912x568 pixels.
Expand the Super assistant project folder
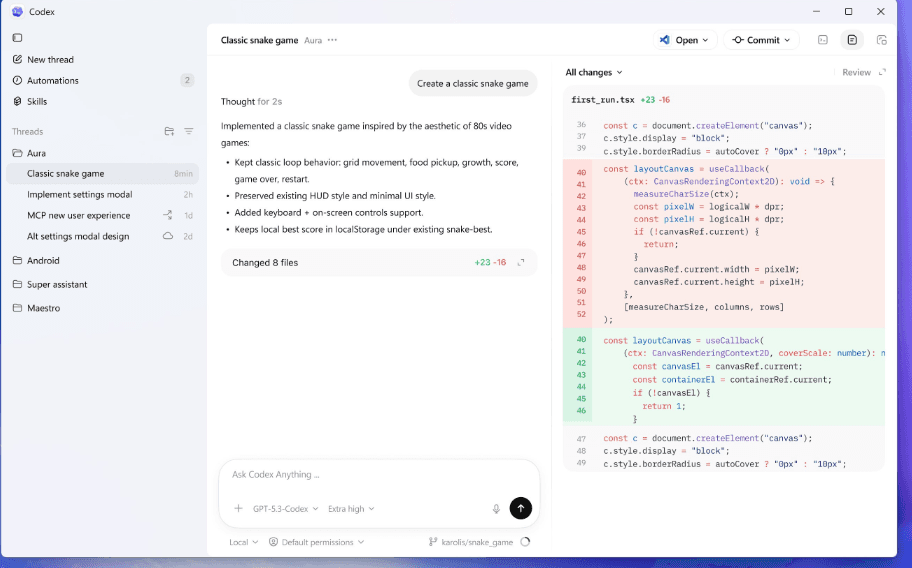[x=50, y=284]
